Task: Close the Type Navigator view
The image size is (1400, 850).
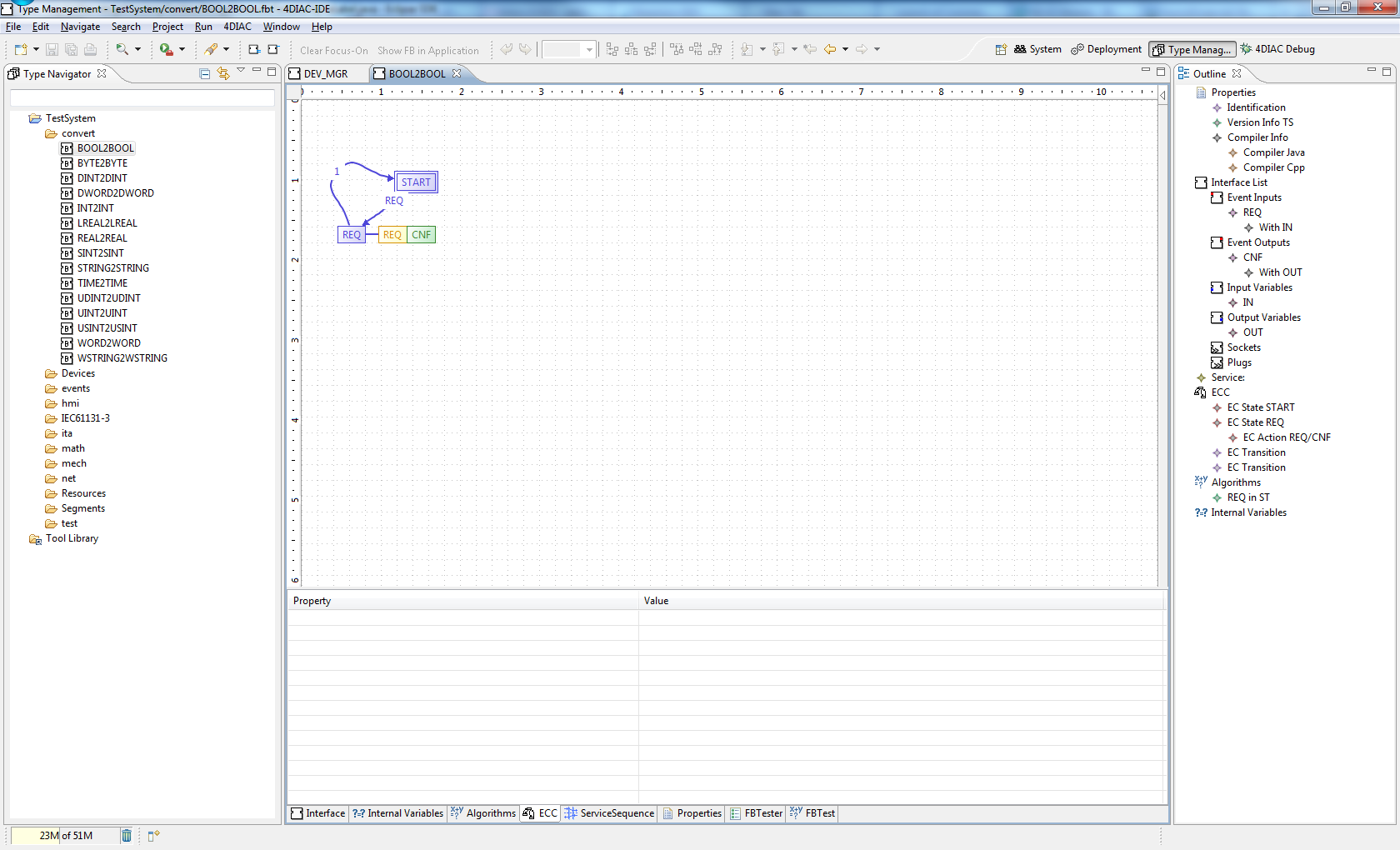Action: [x=102, y=73]
